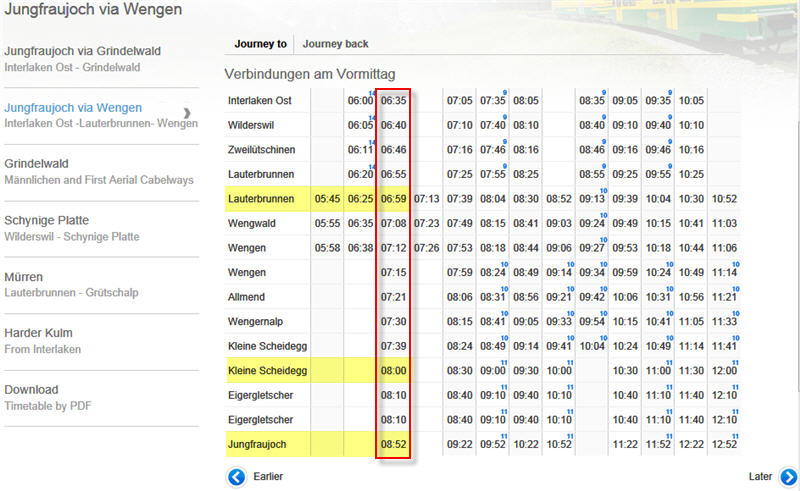Click the chevron next to Jungfraujoch via Wengen
This screenshot has height=491, width=800.
click(187, 113)
